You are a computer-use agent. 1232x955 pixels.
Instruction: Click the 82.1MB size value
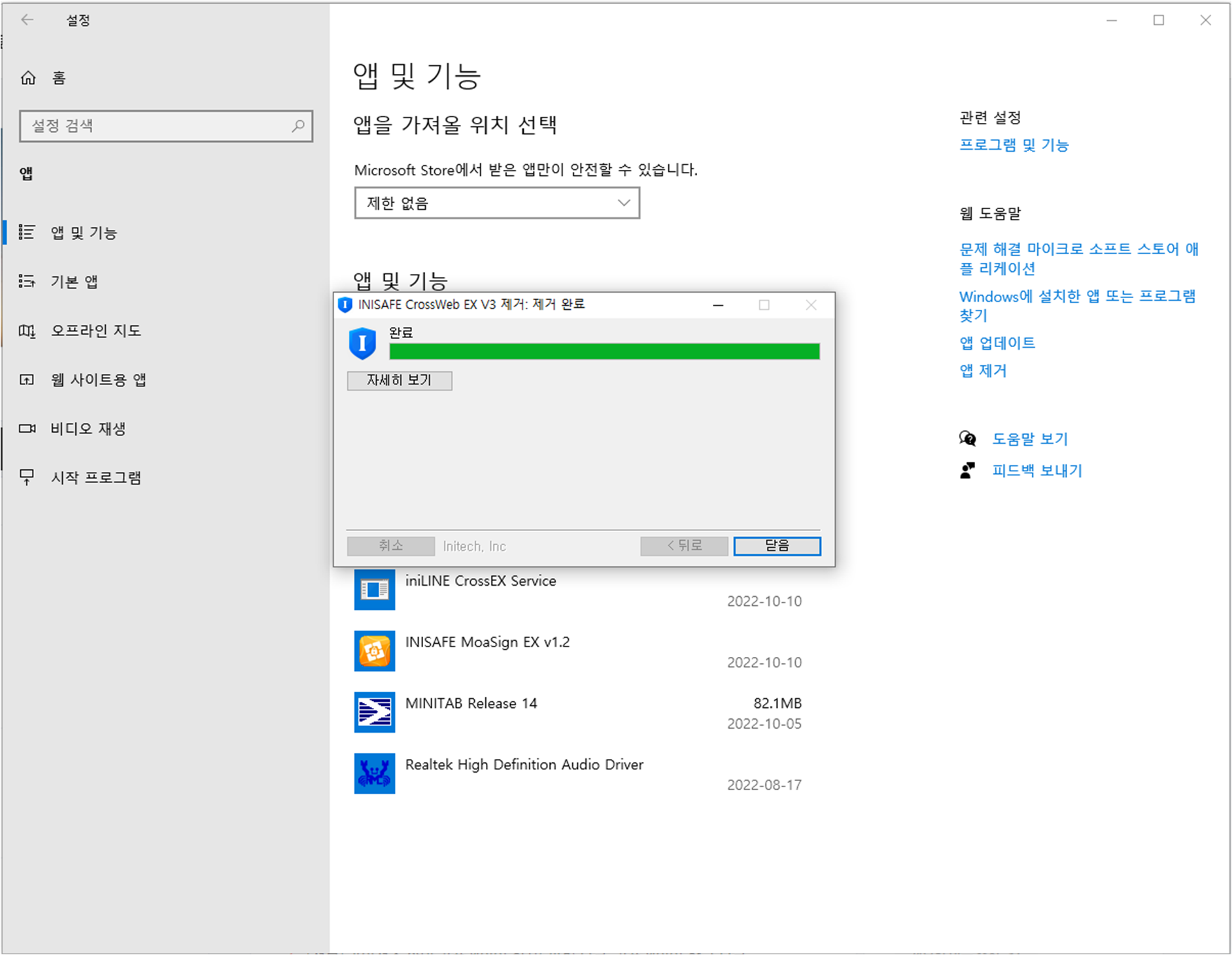pyautogui.click(x=778, y=703)
